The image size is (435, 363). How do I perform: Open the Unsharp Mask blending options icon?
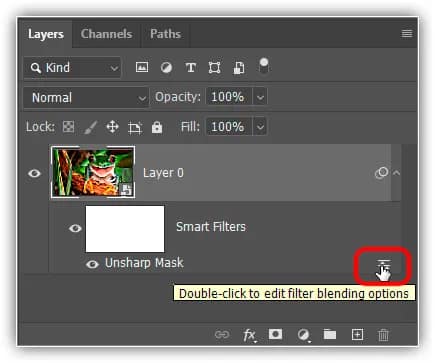tap(384, 263)
